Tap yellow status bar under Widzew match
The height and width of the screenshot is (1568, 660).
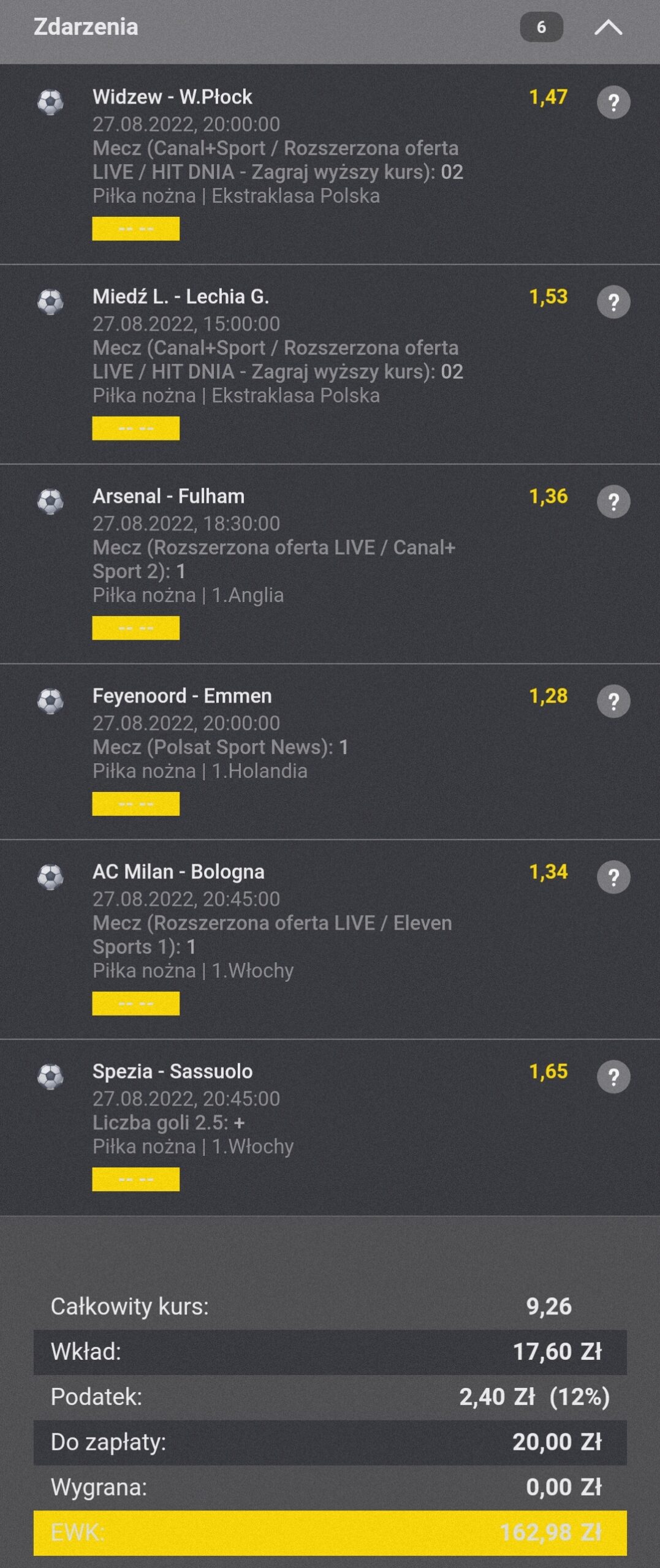(135, 228)
